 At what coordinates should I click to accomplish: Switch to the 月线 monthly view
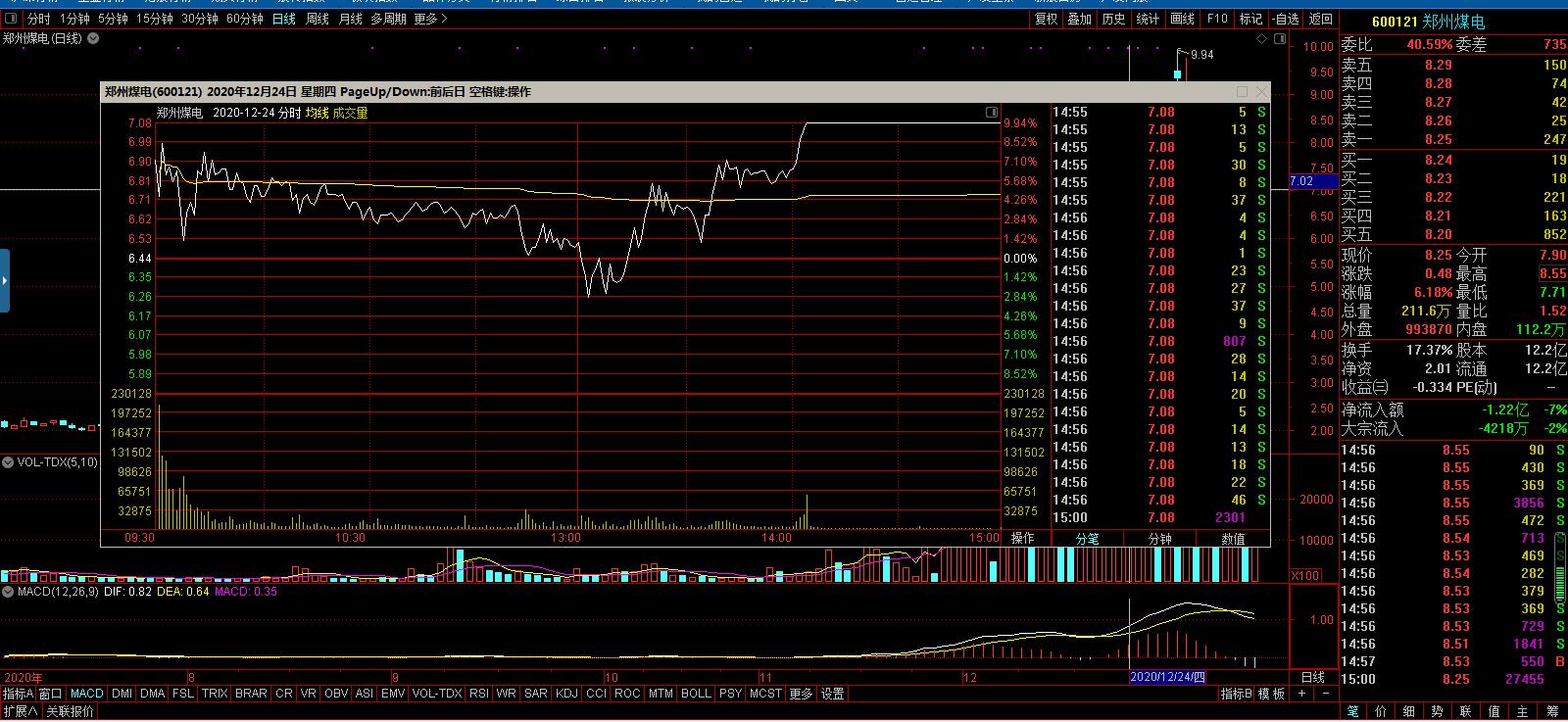pyautogui.click(x=350, y=19)
